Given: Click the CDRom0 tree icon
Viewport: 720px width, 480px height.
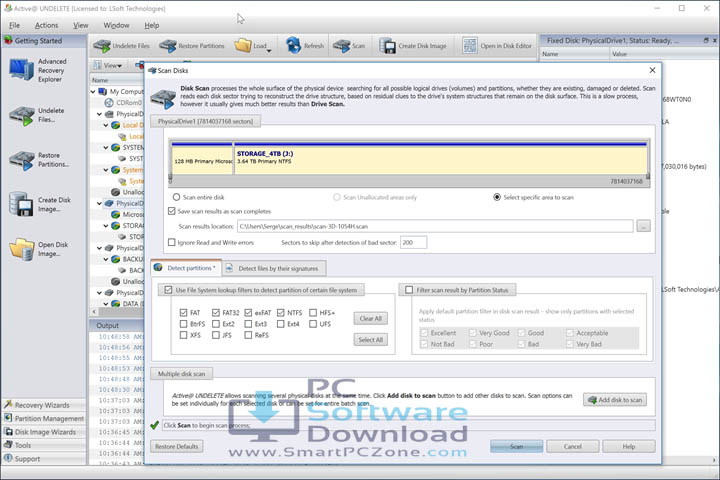Looking at the screenshot, I should tap(109, 102).
